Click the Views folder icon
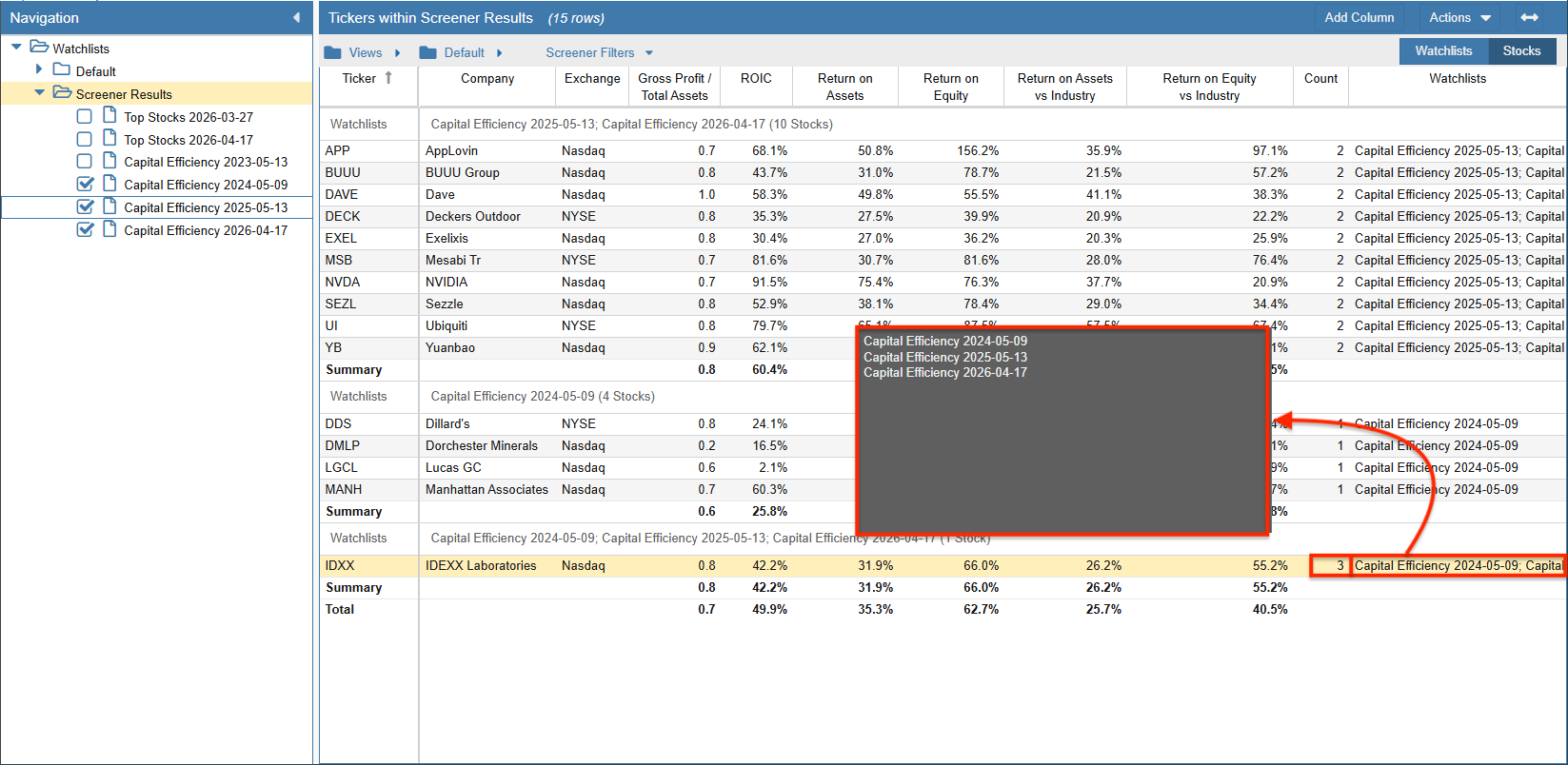1568x765 pixels. click(x=332, y=53)
